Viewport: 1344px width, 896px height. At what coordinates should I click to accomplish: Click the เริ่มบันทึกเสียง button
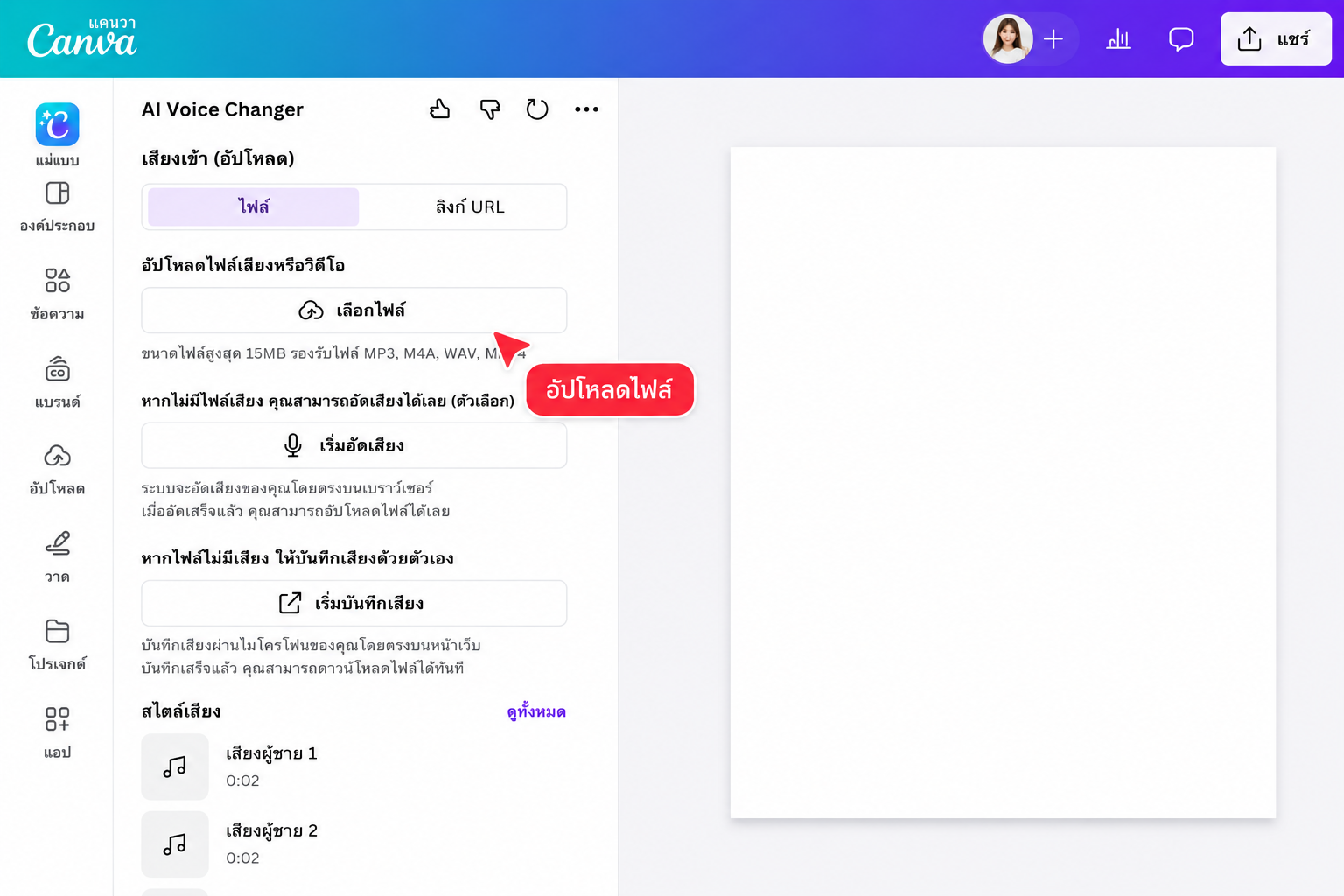[x=353, y=603]
